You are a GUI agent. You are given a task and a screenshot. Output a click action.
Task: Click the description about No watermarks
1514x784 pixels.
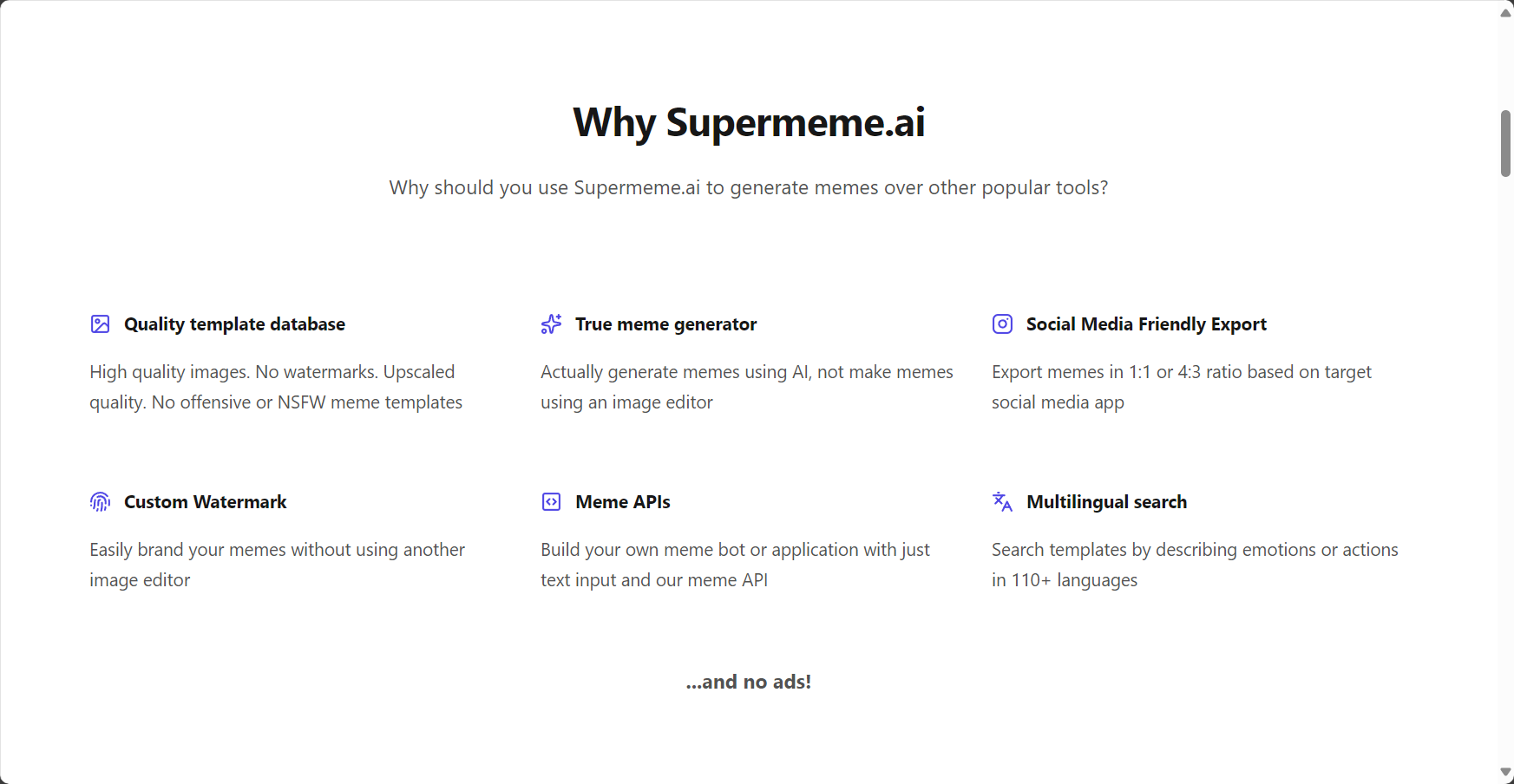[276, 387]
